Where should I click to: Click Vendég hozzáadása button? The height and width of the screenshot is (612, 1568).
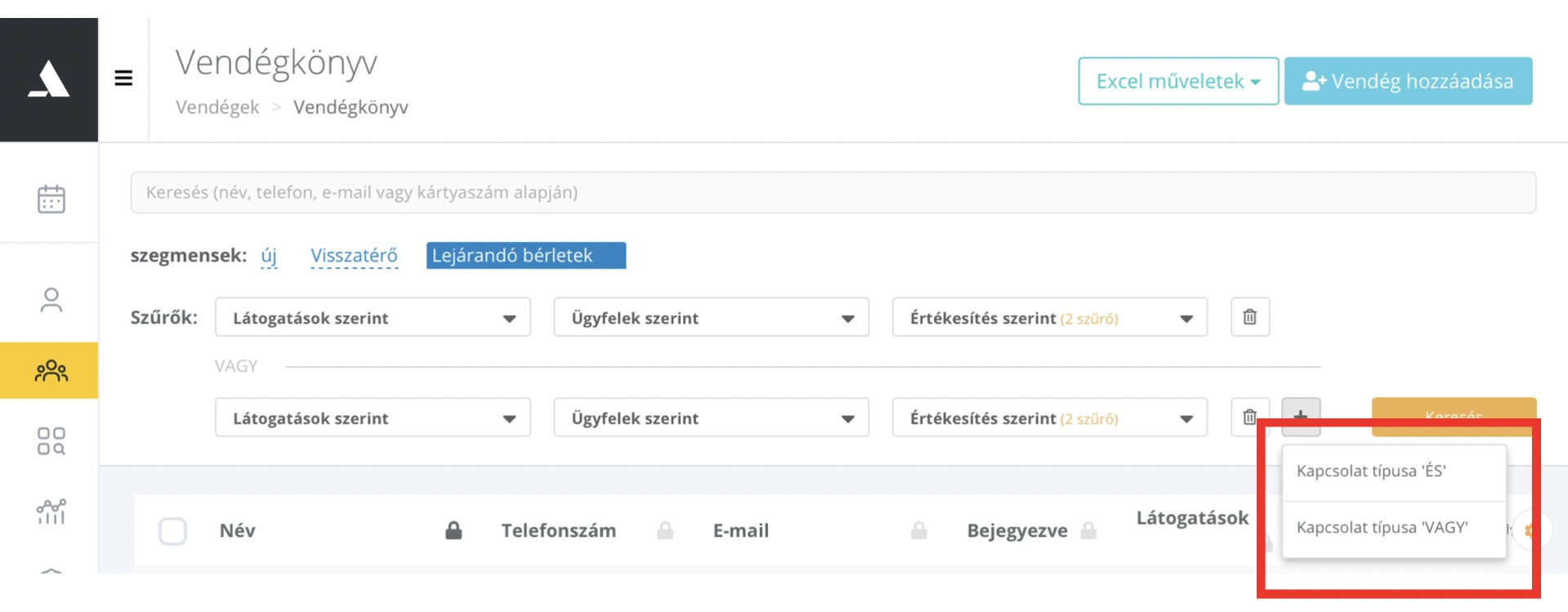click(x=1408, y=81)
